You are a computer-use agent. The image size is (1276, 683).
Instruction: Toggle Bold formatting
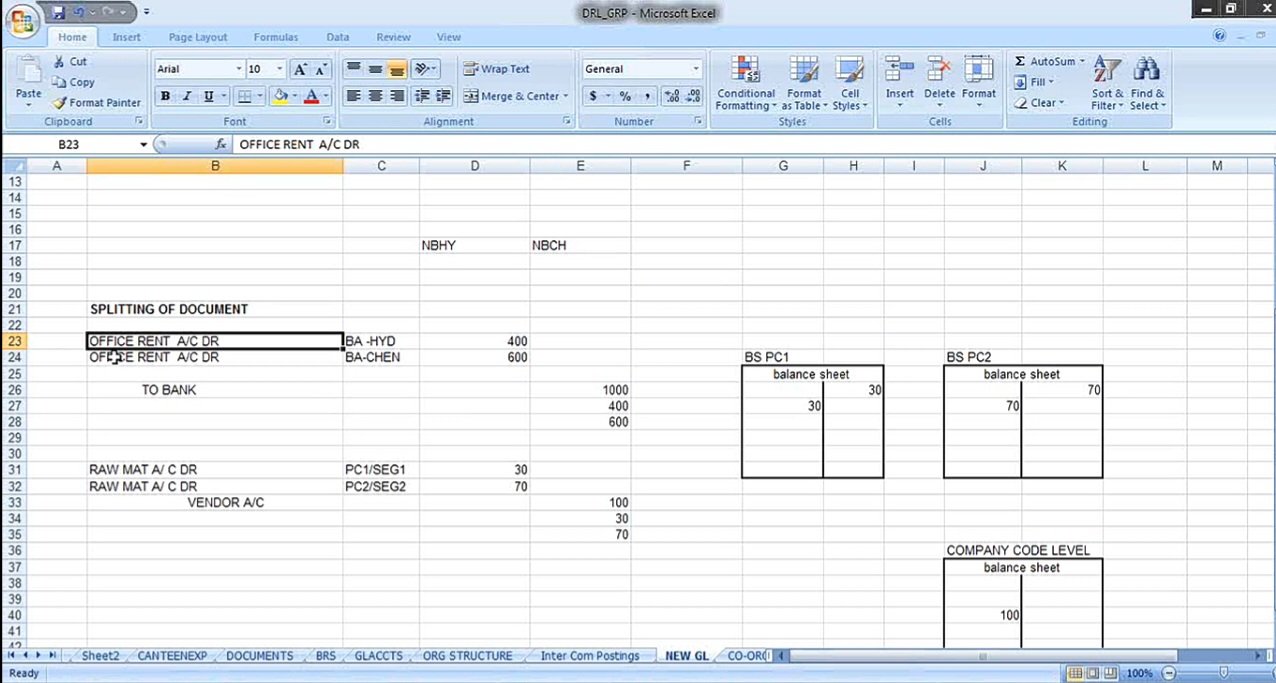pos(164,96)
